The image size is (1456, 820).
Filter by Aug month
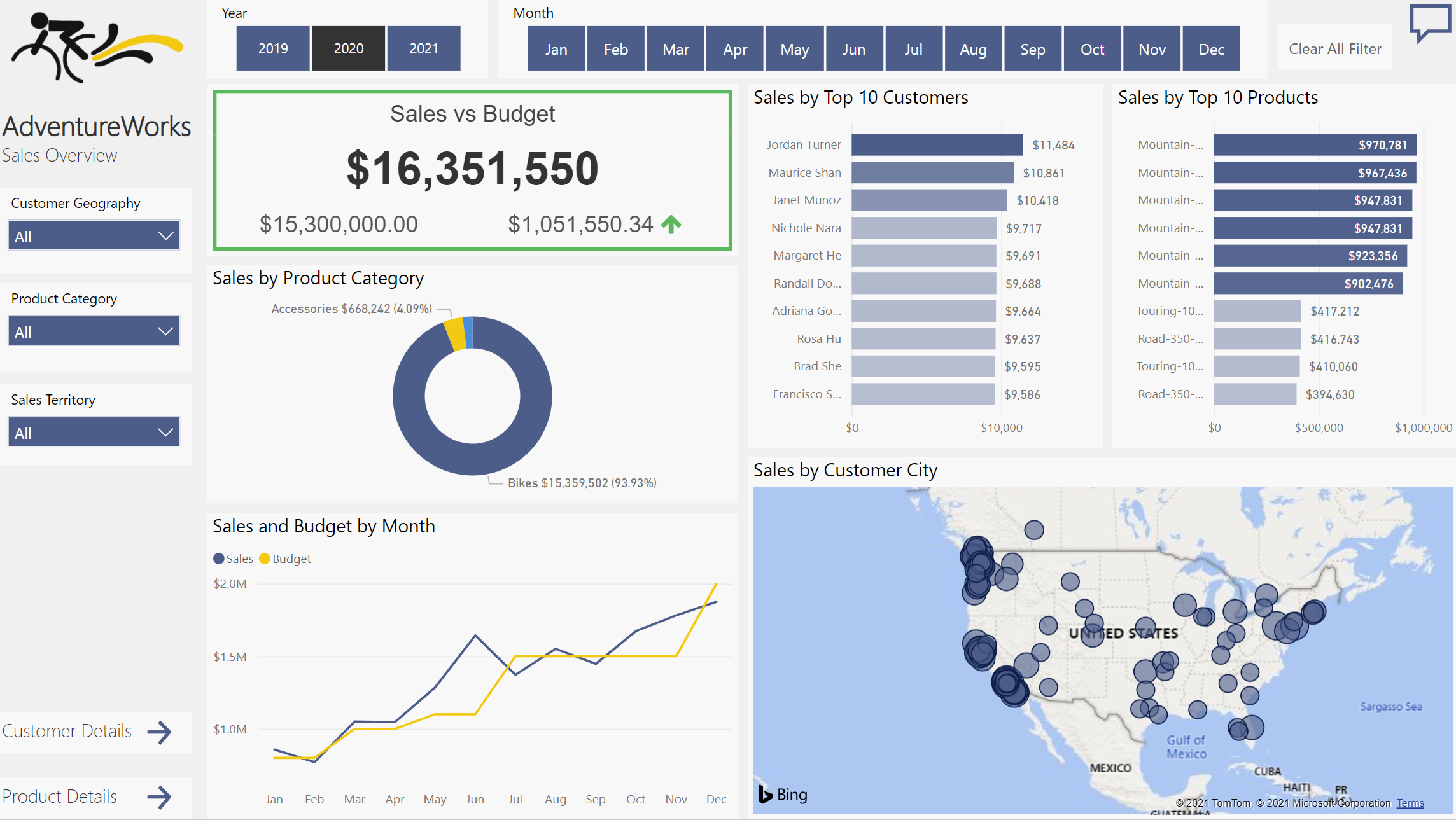pos(973,49)
